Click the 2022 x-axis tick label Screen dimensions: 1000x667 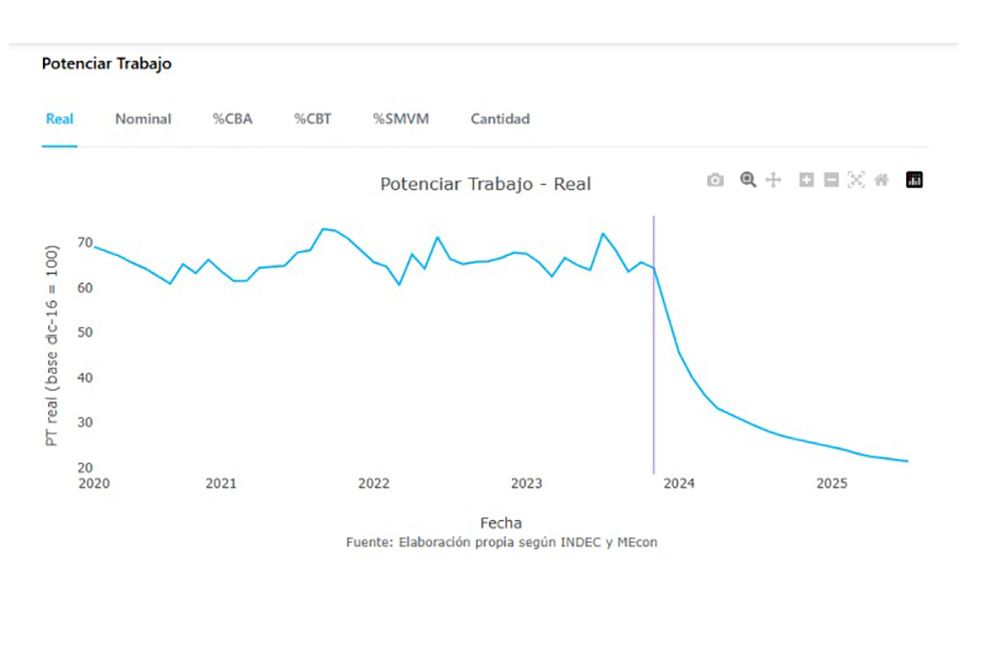click(x=374, y=484)
